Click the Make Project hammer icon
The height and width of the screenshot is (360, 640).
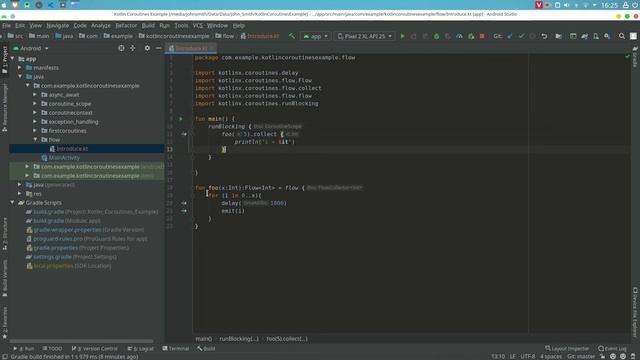[291, 36]
